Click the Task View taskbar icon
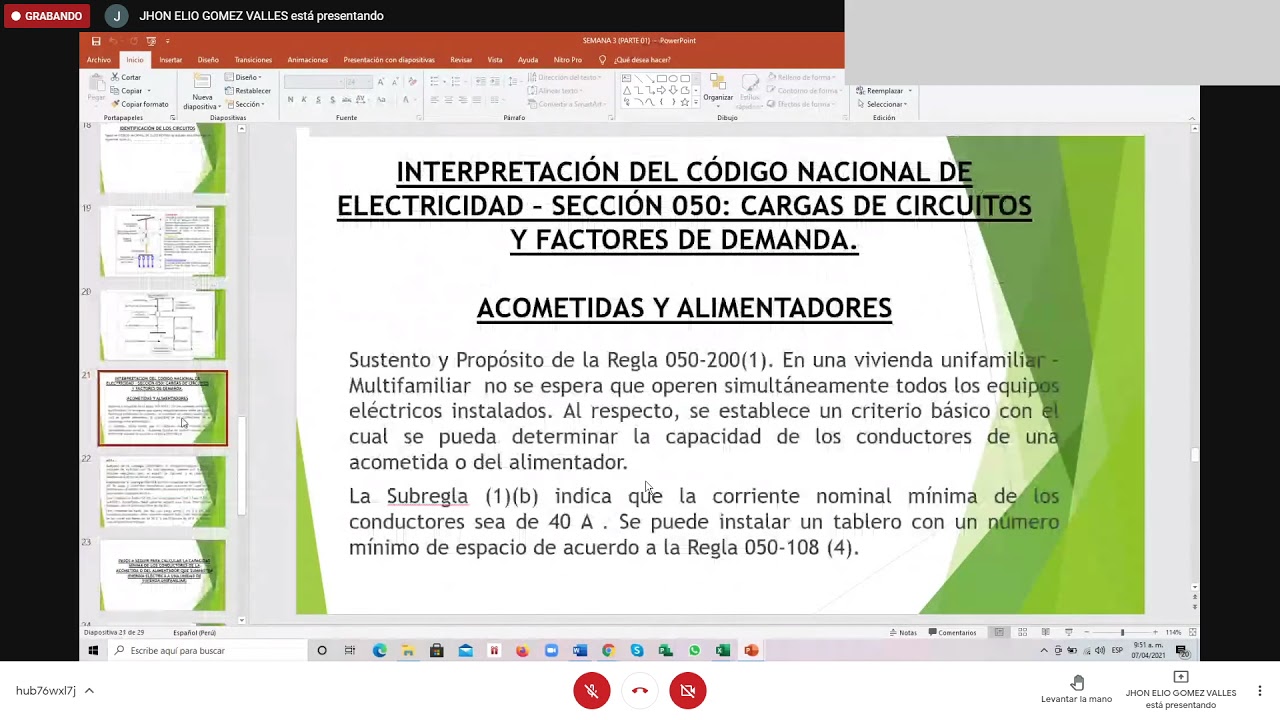 pos(350,651)
